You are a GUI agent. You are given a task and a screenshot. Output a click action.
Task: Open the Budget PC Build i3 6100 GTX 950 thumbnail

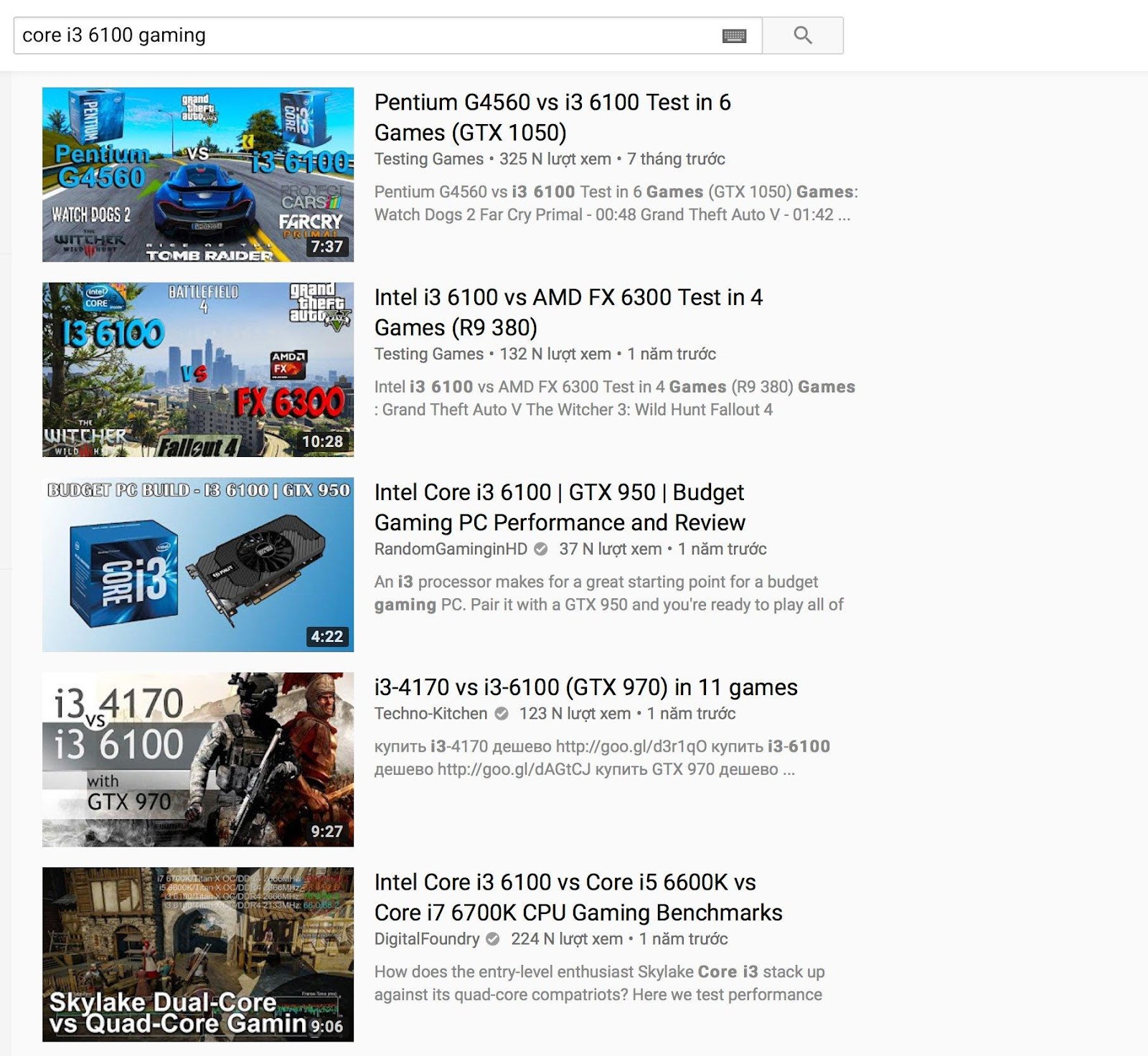click(198, 565)
